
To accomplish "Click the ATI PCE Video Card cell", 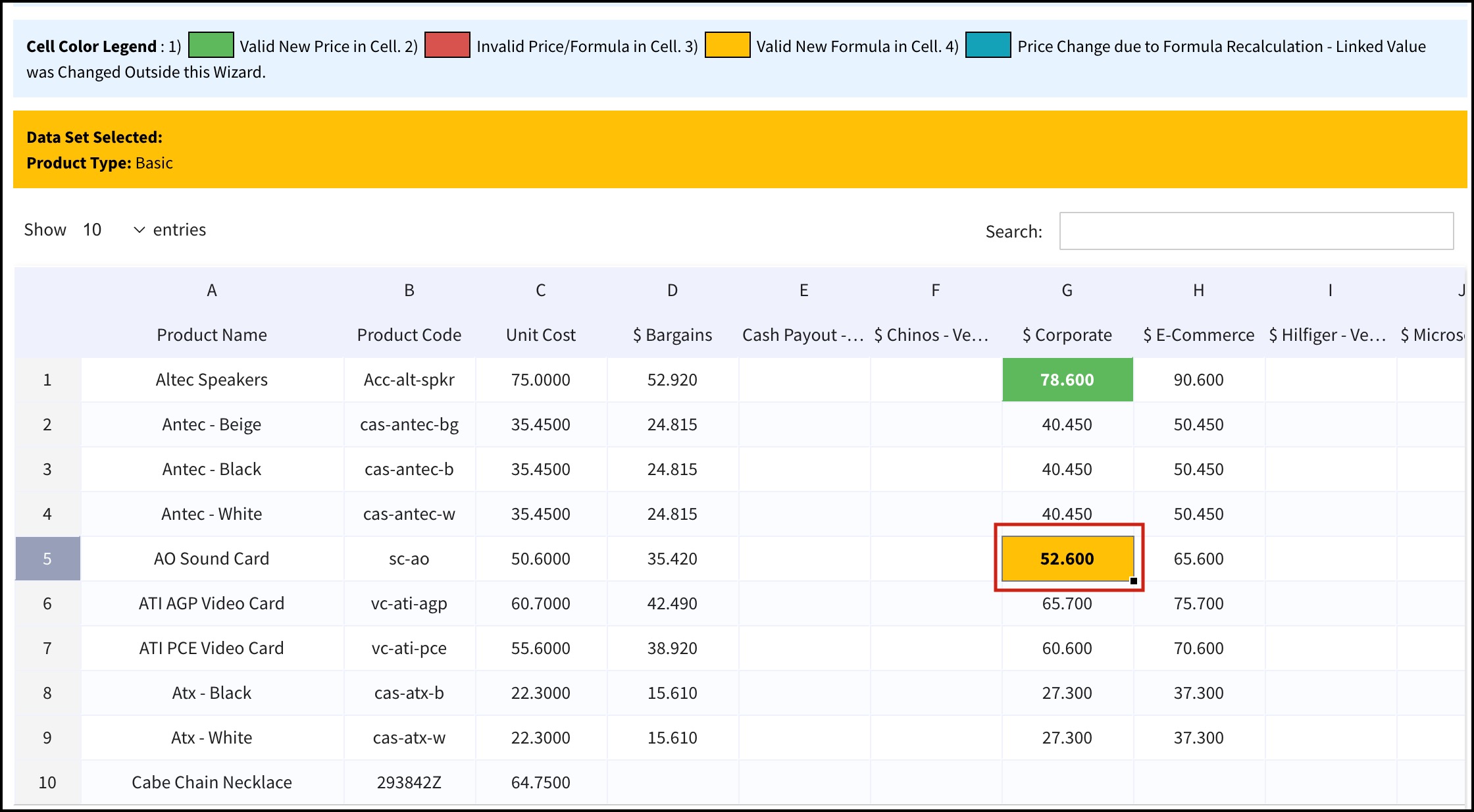I will pos(212,648).
